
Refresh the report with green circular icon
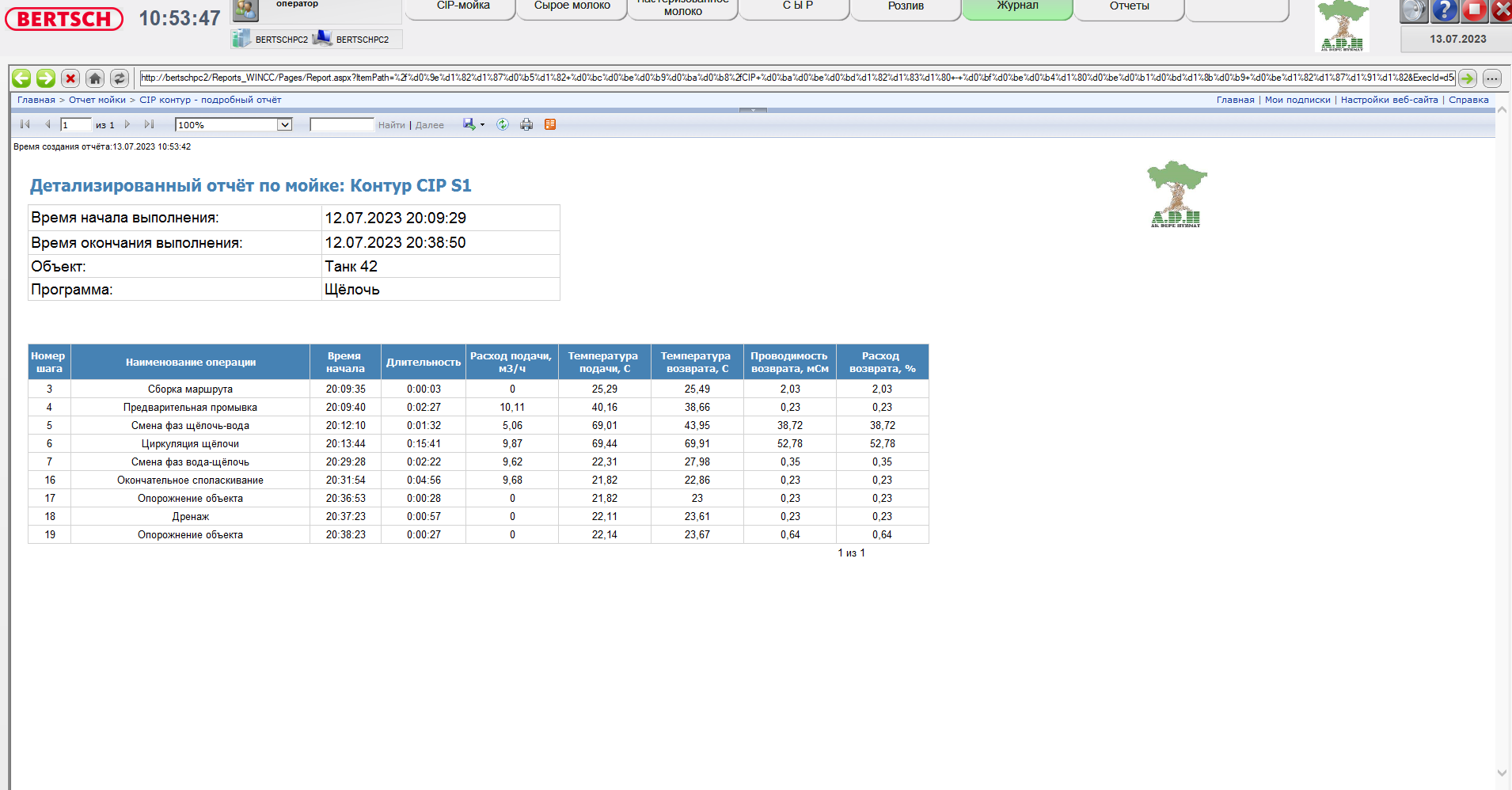503,125
